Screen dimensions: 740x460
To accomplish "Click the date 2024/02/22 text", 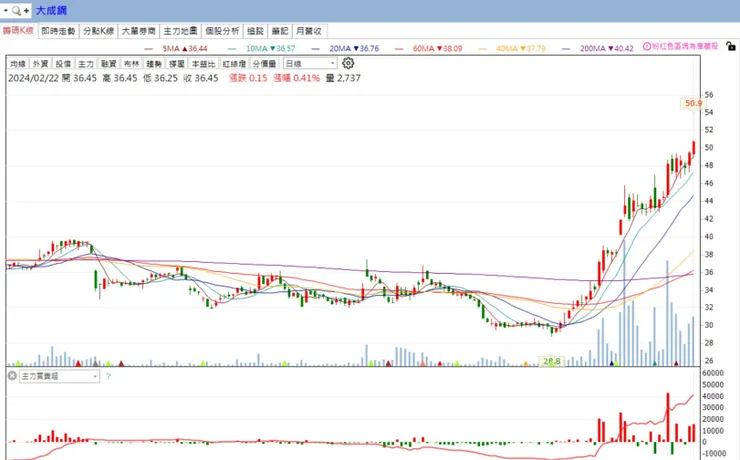I will point(33,78).
